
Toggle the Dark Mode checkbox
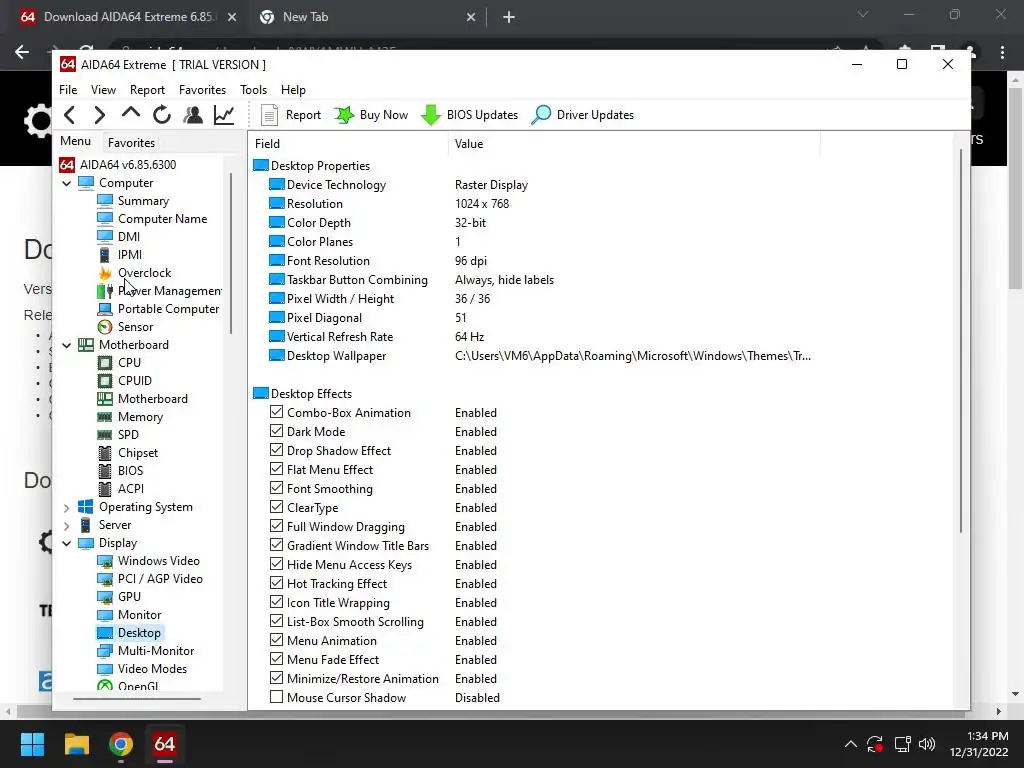click(x=276, y=431)
